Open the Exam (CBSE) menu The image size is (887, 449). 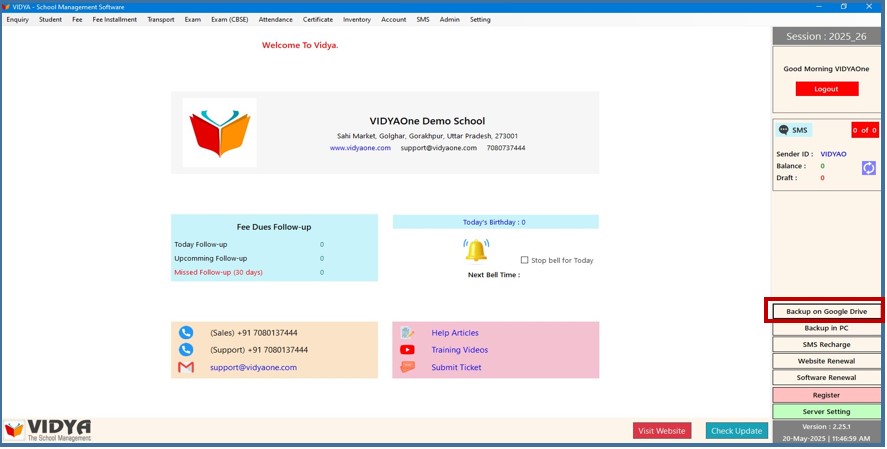(x=229, y=19)
